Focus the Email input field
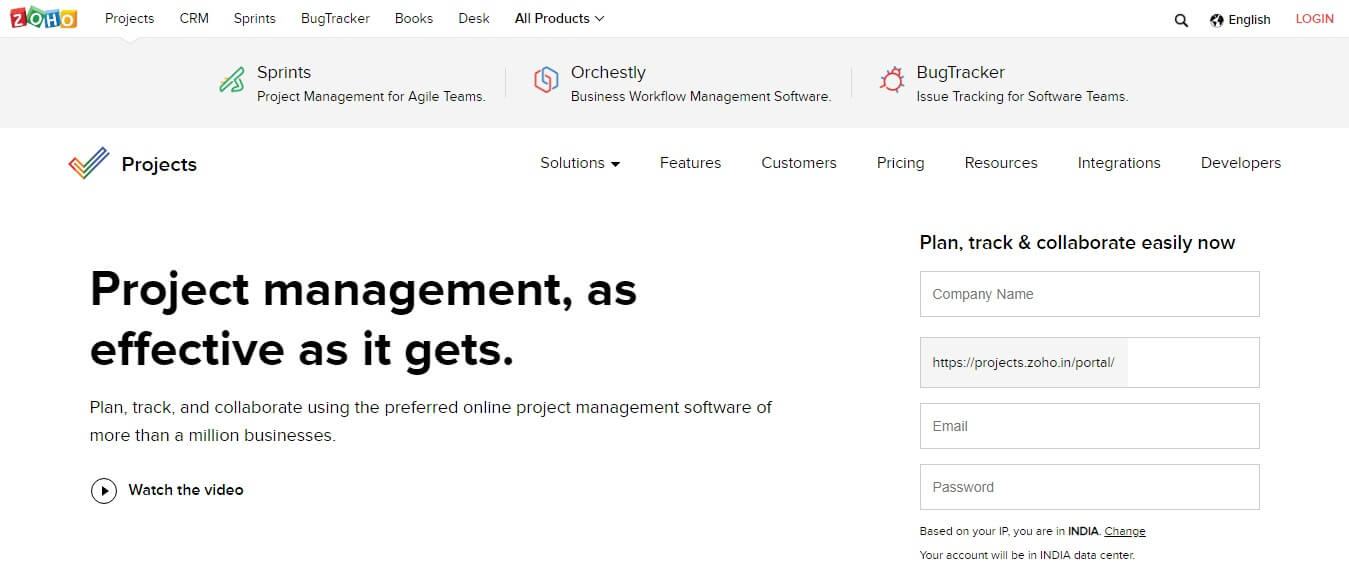 click(1090, 426)
